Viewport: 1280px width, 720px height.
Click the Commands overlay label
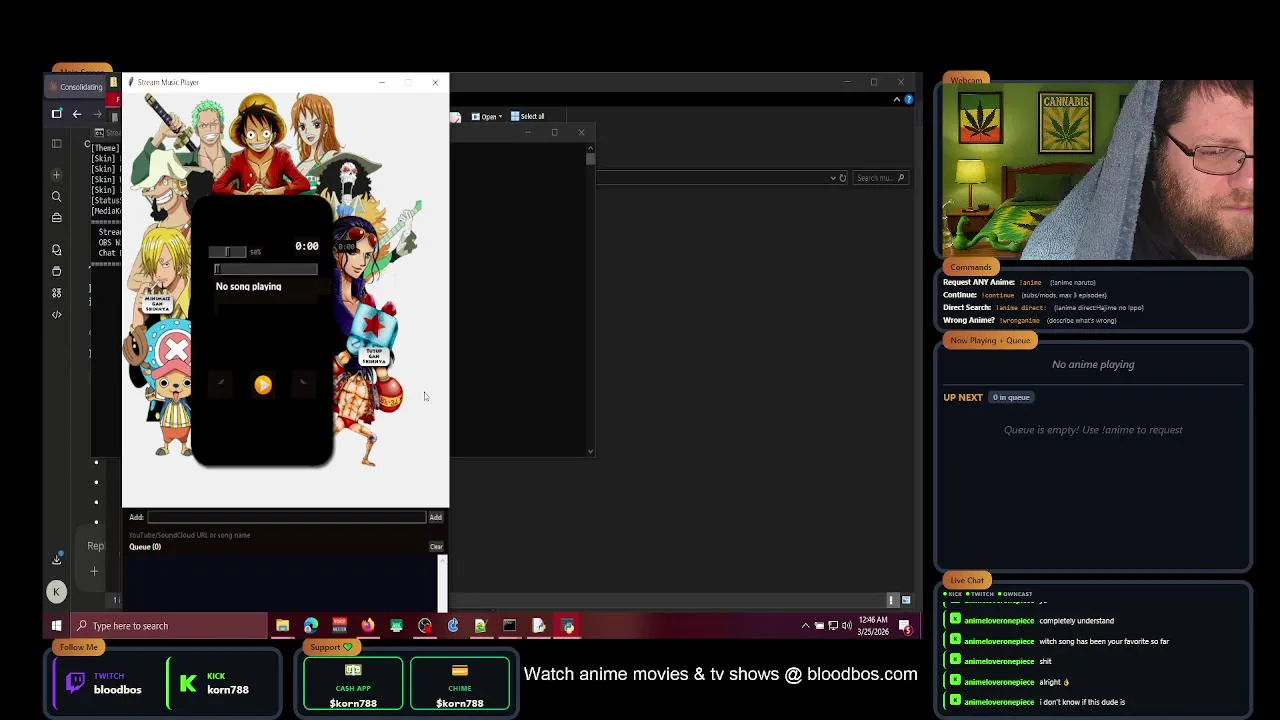point(971,267)
